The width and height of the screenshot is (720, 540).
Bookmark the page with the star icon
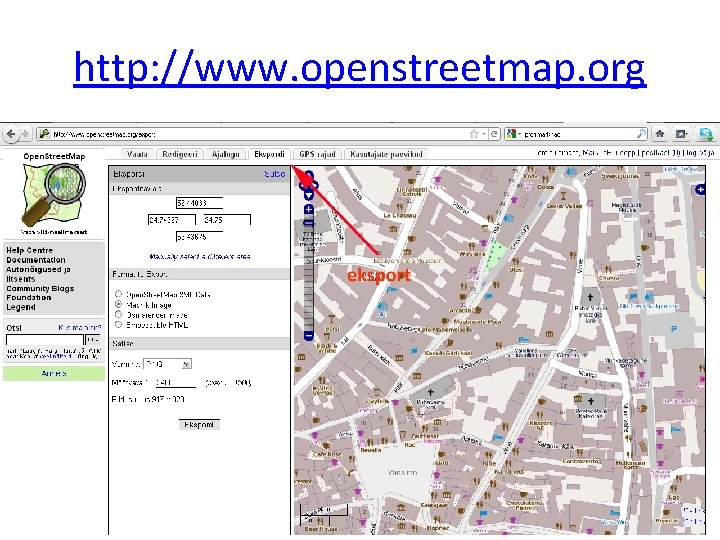pos(474,134)
